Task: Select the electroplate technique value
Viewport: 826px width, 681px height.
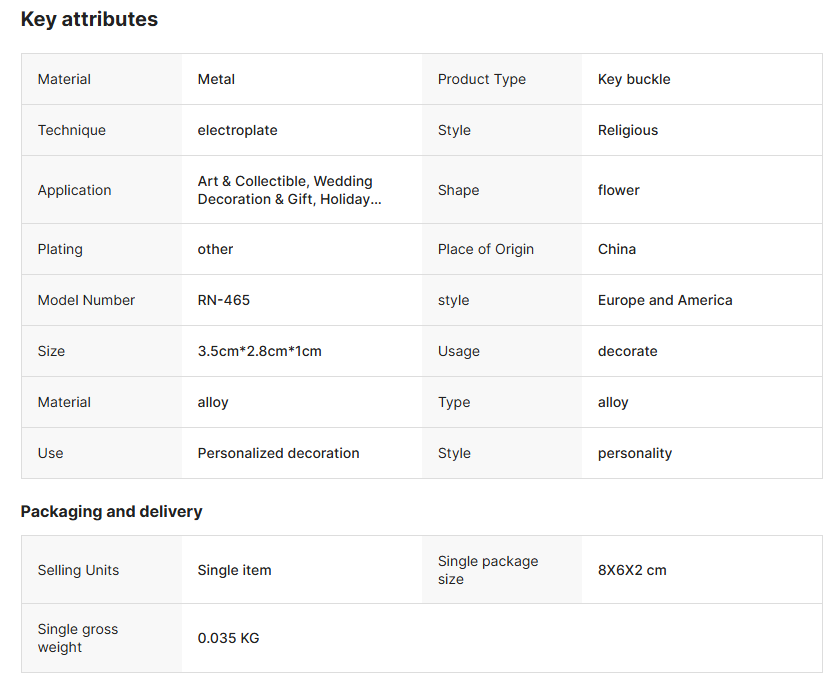Action: [237, 130]
